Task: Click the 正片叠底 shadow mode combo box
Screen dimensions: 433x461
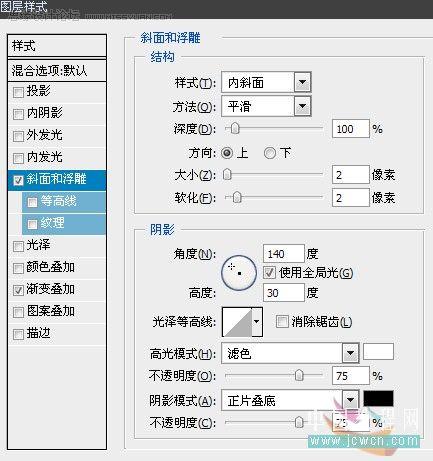Action: [290, 400]
